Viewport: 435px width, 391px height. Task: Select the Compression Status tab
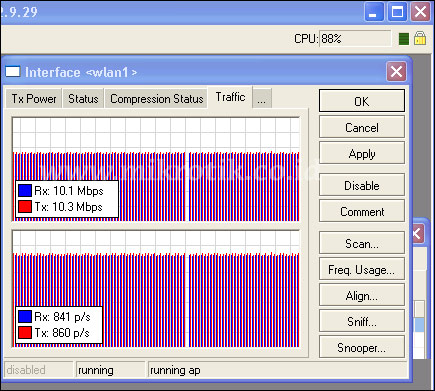click(156, 99)
